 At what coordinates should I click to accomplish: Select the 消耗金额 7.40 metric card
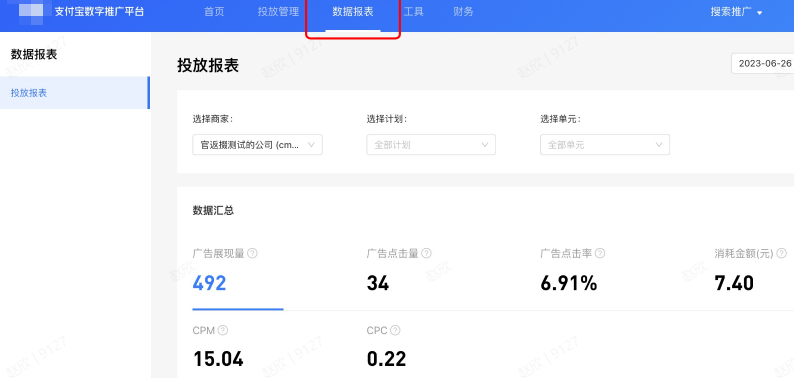click(750, 271)
